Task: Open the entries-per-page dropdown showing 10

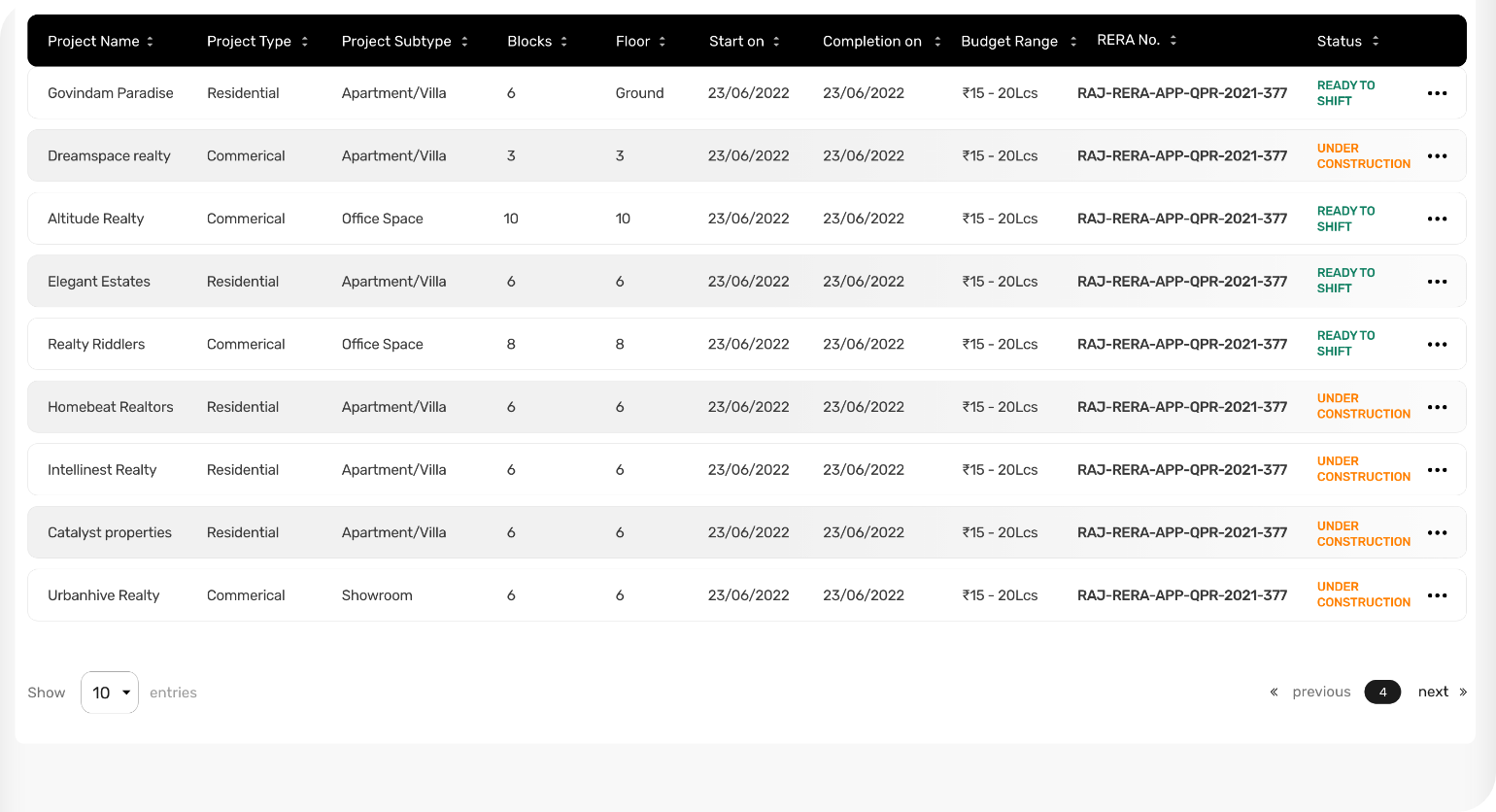Action: pyautogui.click(x=110, y=693)
